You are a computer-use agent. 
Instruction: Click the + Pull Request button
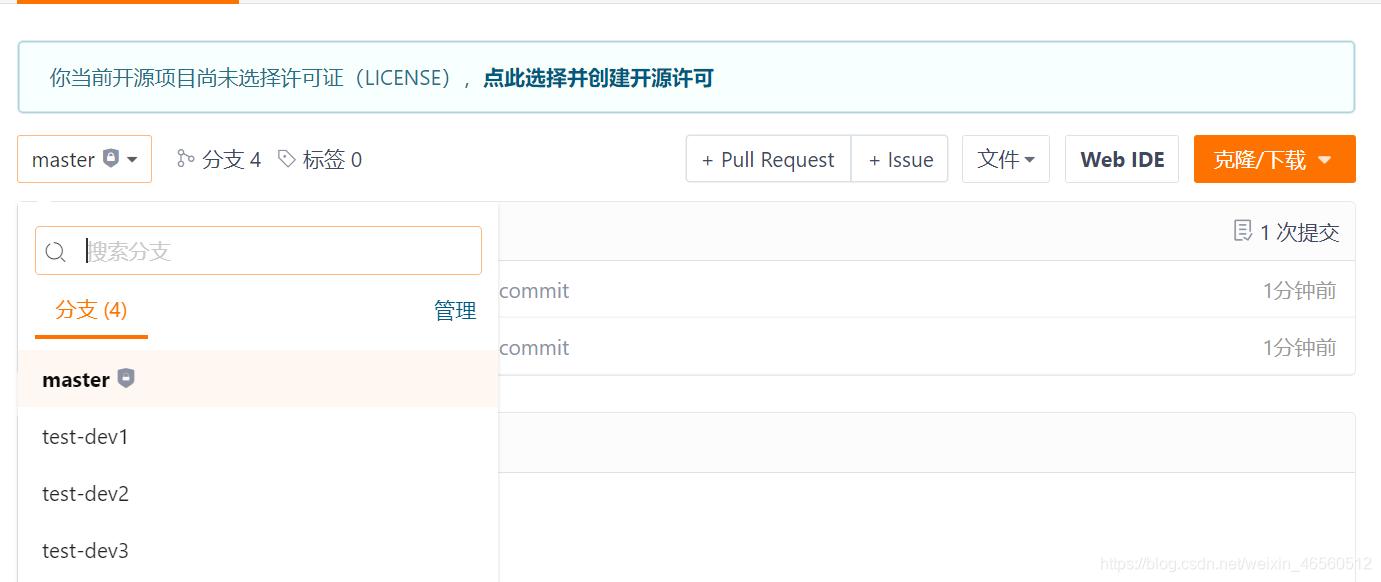pos(768,159)
